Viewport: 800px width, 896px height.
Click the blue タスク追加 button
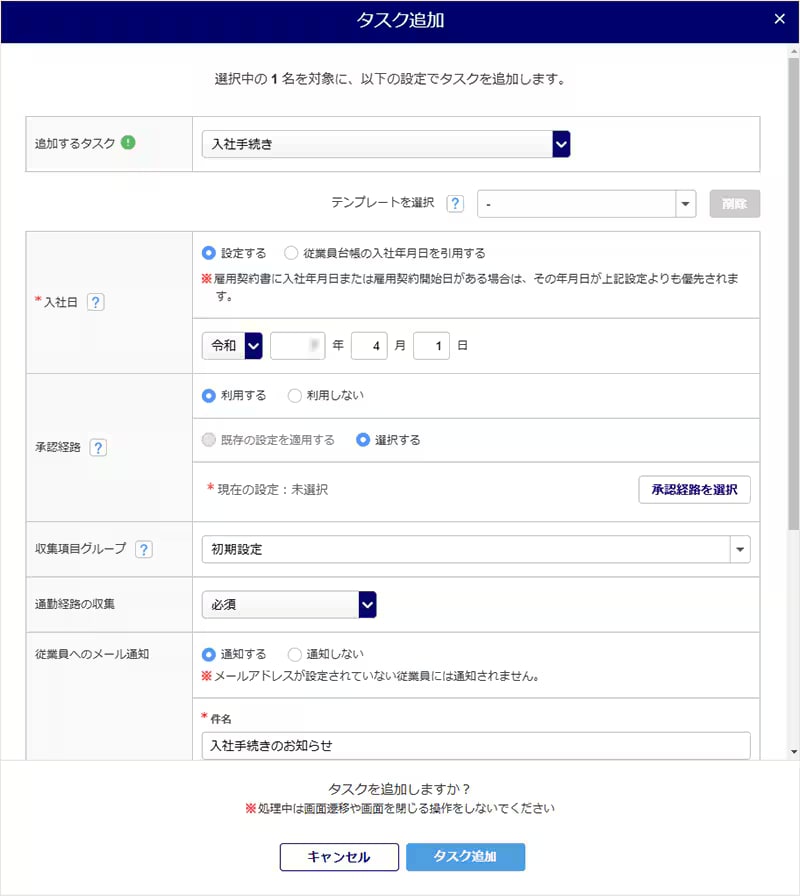click(x=465, y=857)
